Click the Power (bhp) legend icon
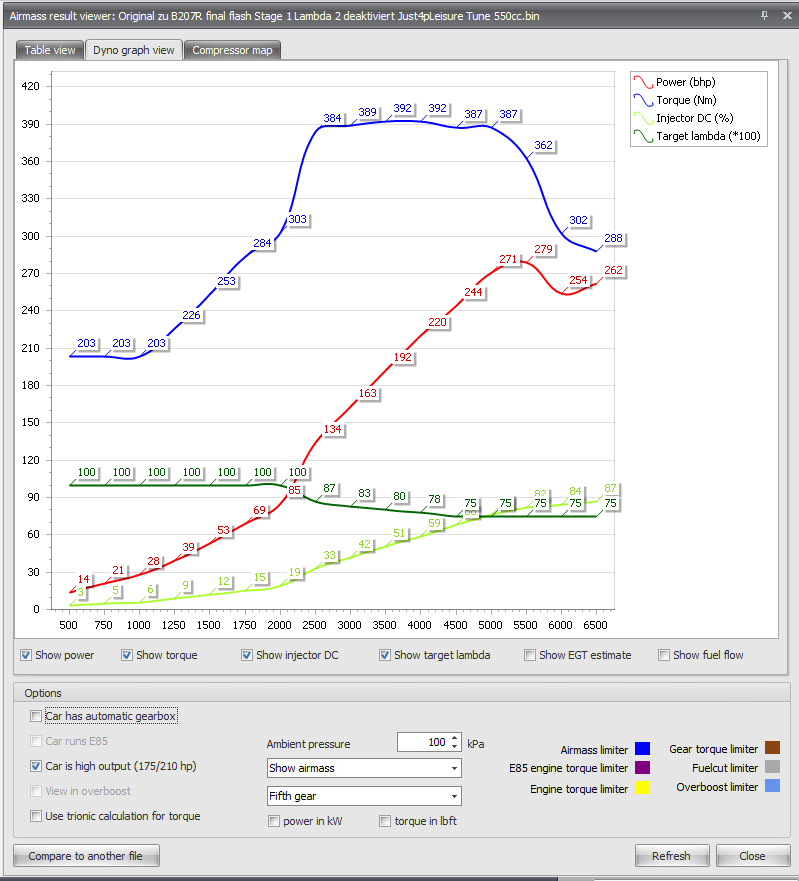Image resolution: width=799 pixels, height=881 pixels. [x=643, y=82]
